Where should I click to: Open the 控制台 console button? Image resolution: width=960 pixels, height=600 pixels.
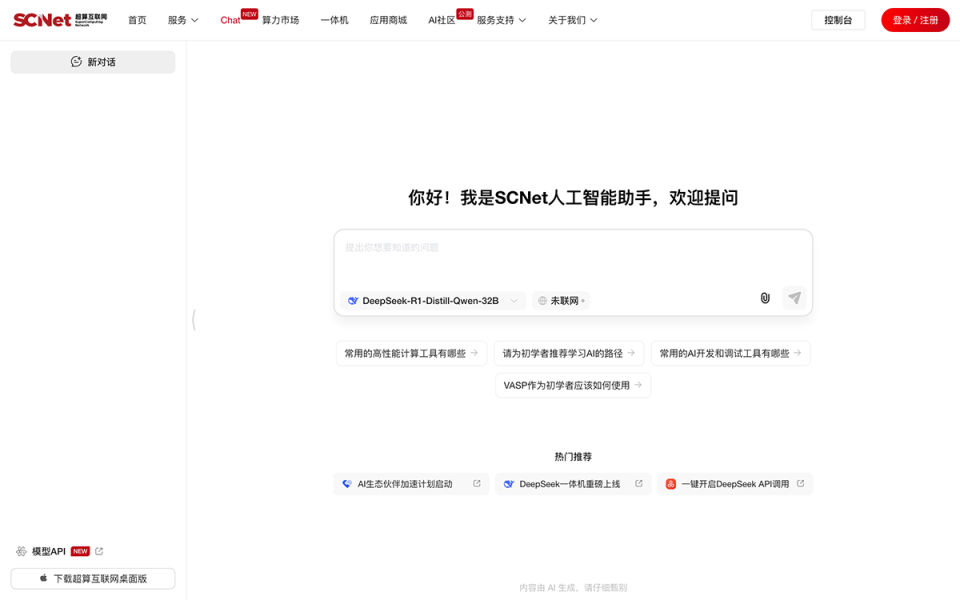[838, 19]
